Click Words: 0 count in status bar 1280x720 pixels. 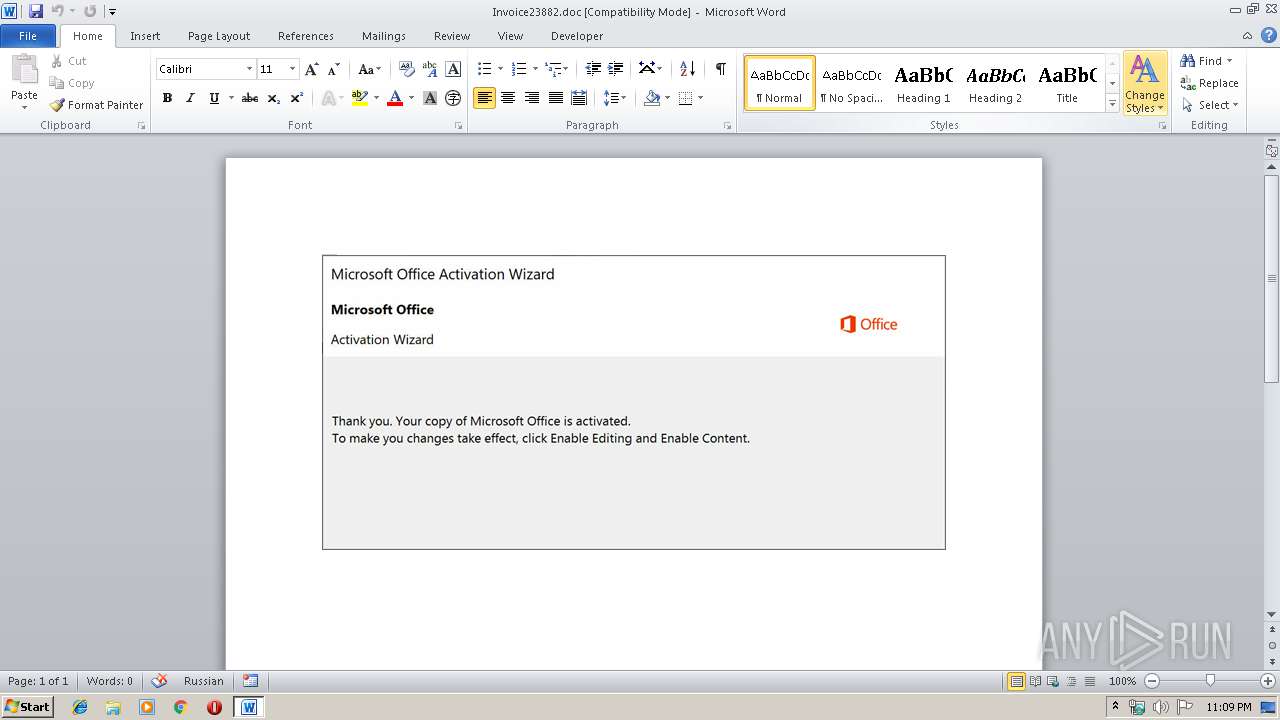coord(110,681)
